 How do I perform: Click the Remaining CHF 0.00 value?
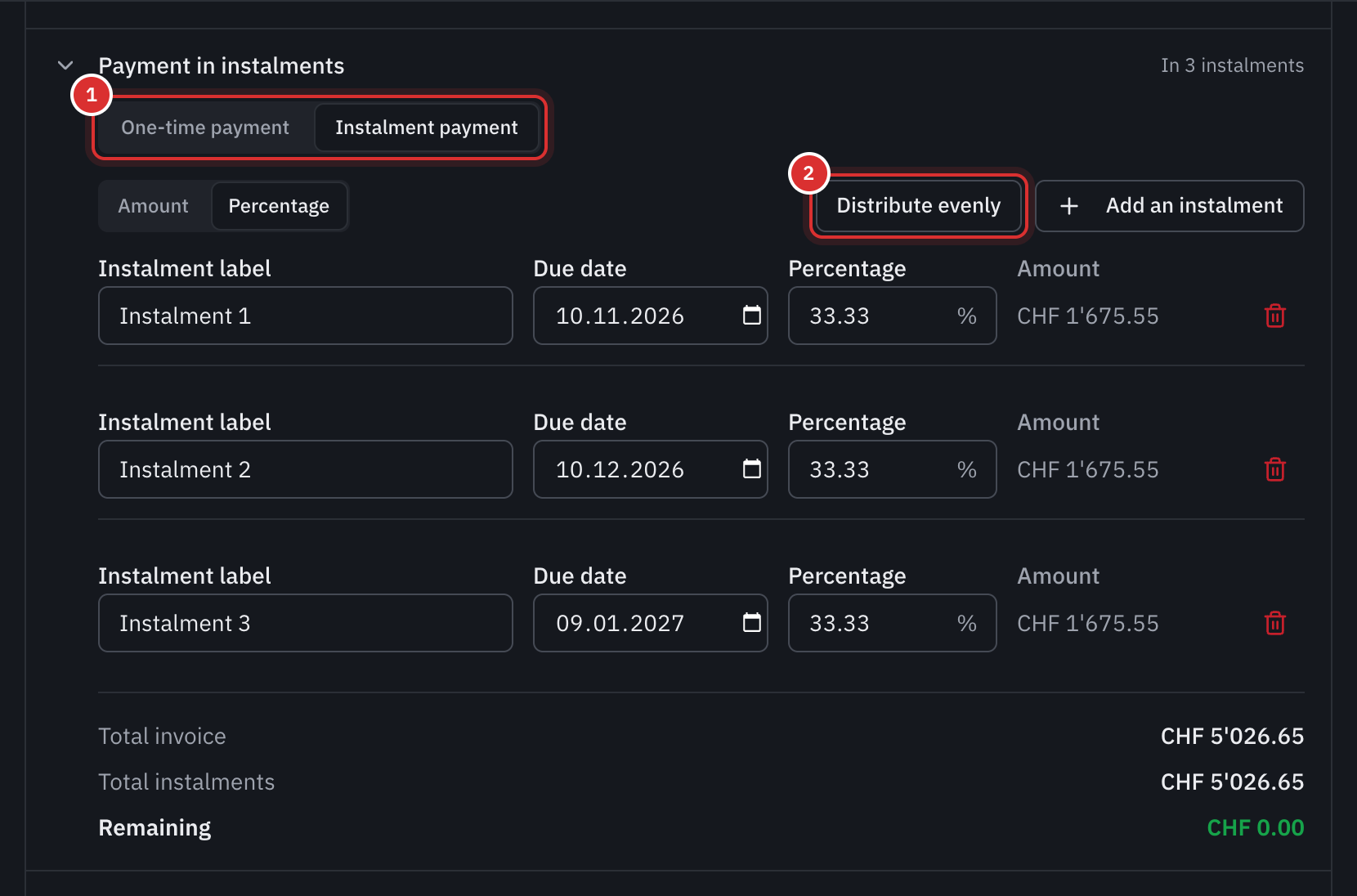1256,827
